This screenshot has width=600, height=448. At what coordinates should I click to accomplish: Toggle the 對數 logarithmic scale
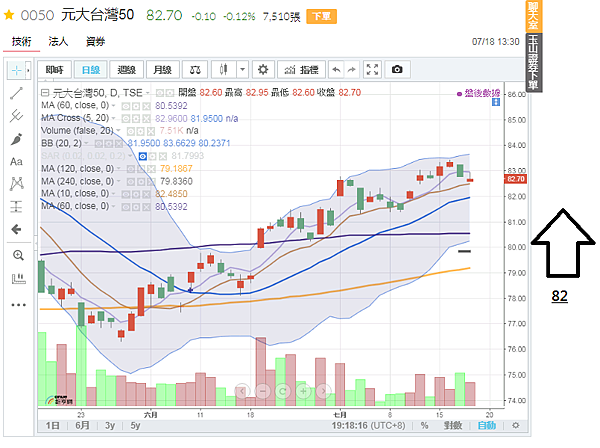click(x=455, y=425)
